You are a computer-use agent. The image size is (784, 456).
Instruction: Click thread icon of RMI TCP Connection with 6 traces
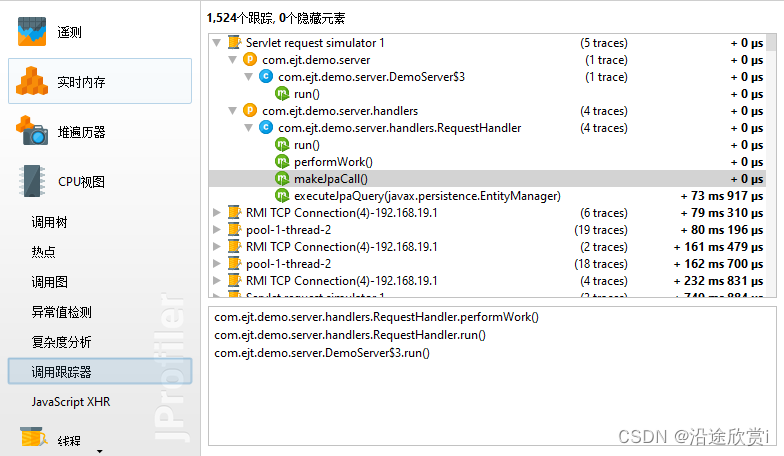point(234,212)
